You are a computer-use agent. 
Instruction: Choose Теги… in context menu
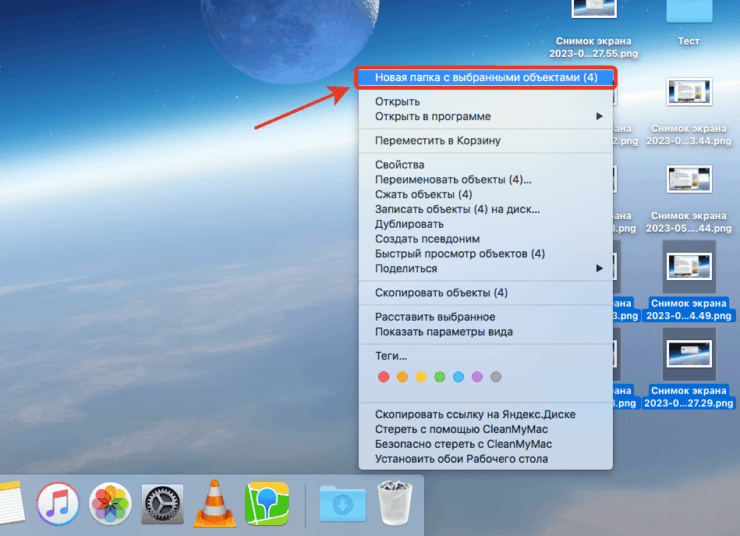pyautogui.click(x=486, y=356)
